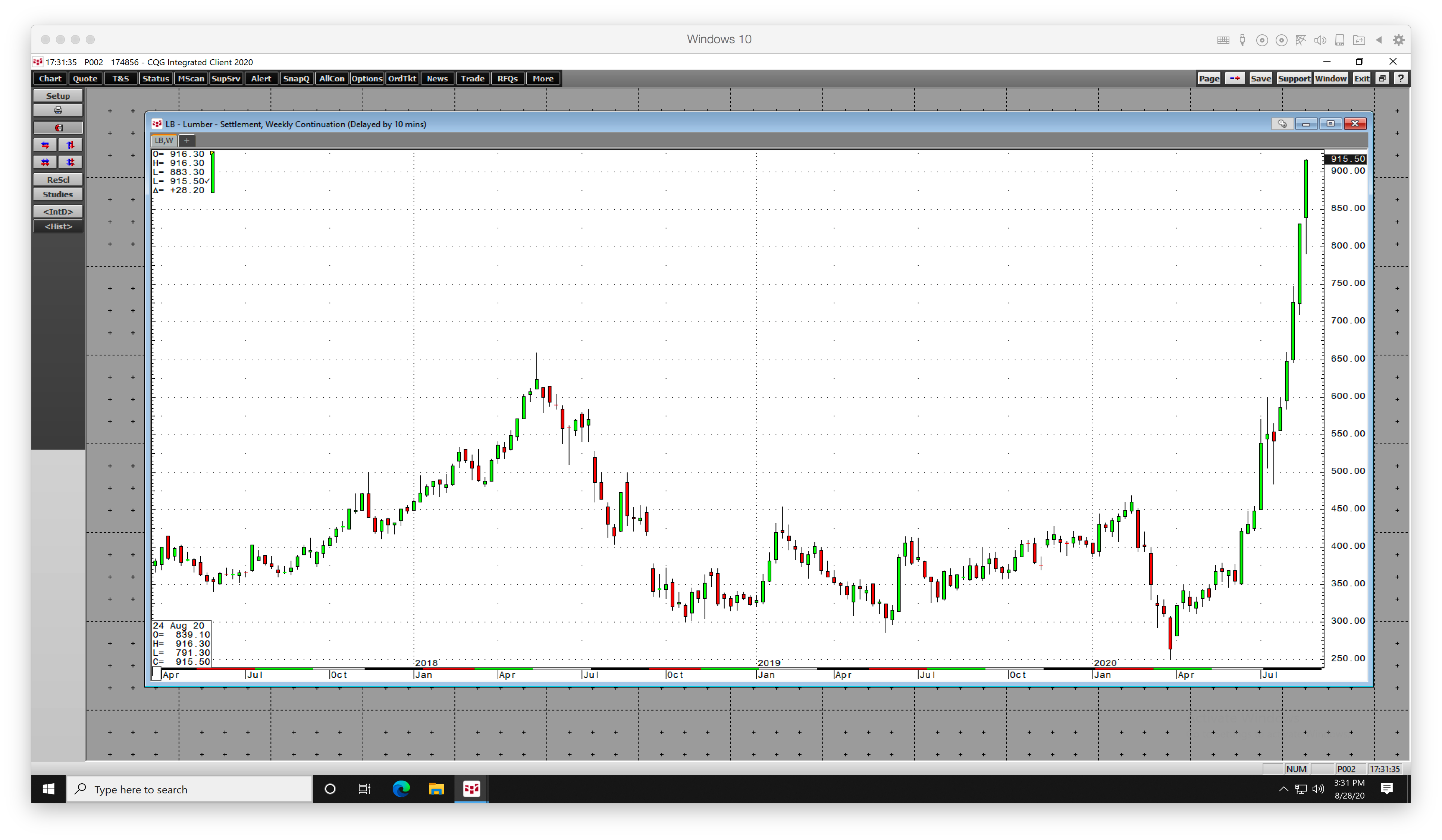Click the CQG taskbar icon
Viewport: 1442px width, 840px height.
point(471,789)
